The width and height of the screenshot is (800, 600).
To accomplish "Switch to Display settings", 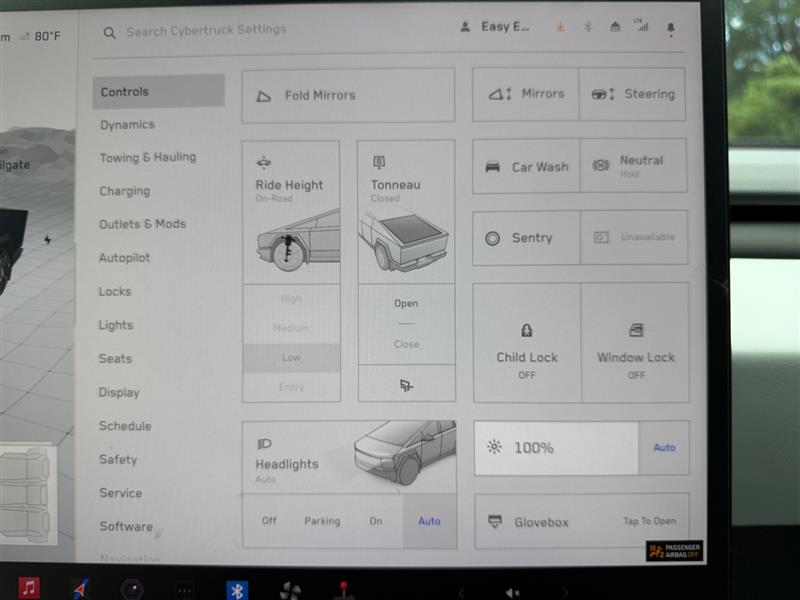I will pos(119,392).
